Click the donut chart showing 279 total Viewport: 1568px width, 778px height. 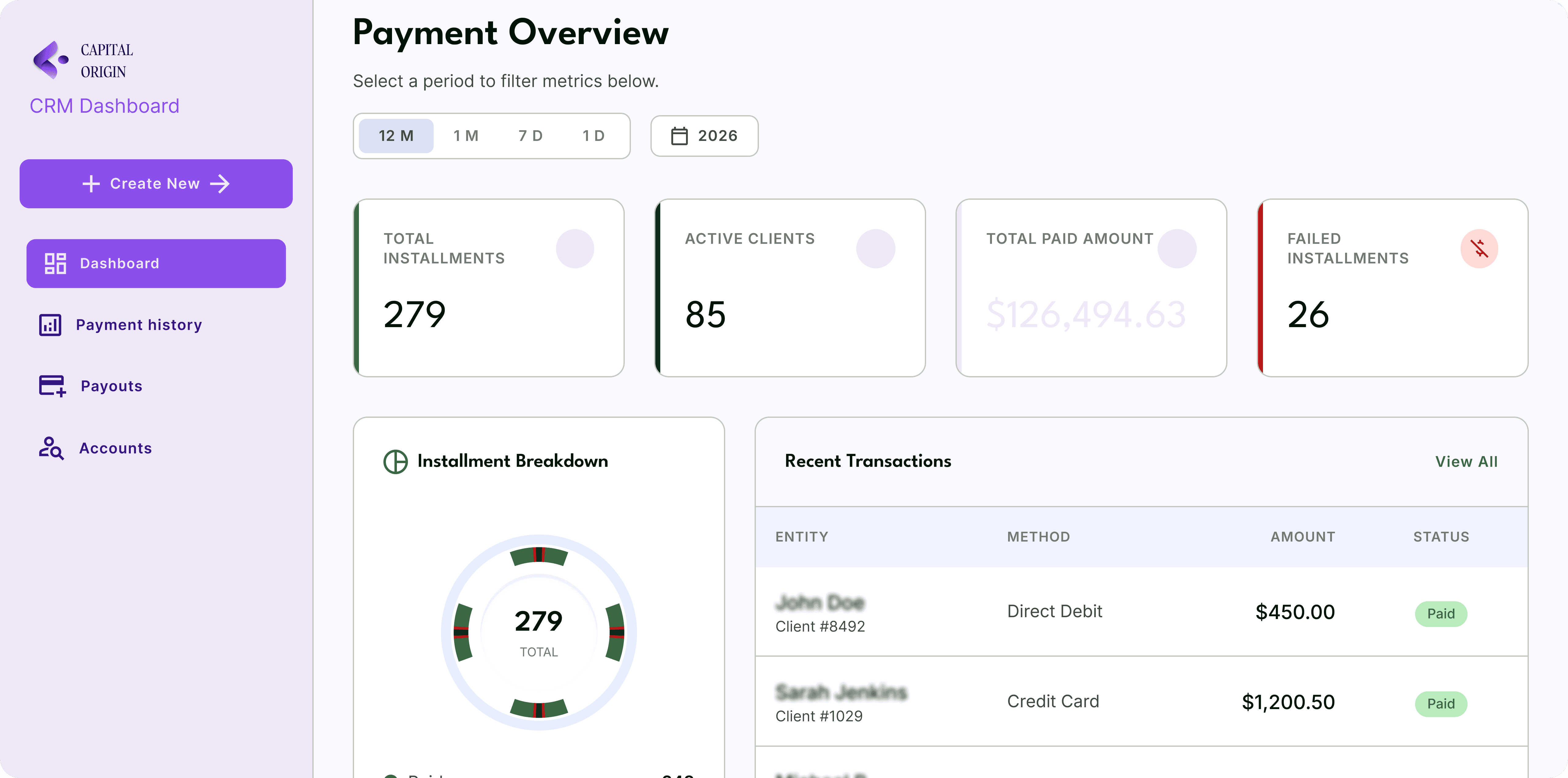click(539, 633)
